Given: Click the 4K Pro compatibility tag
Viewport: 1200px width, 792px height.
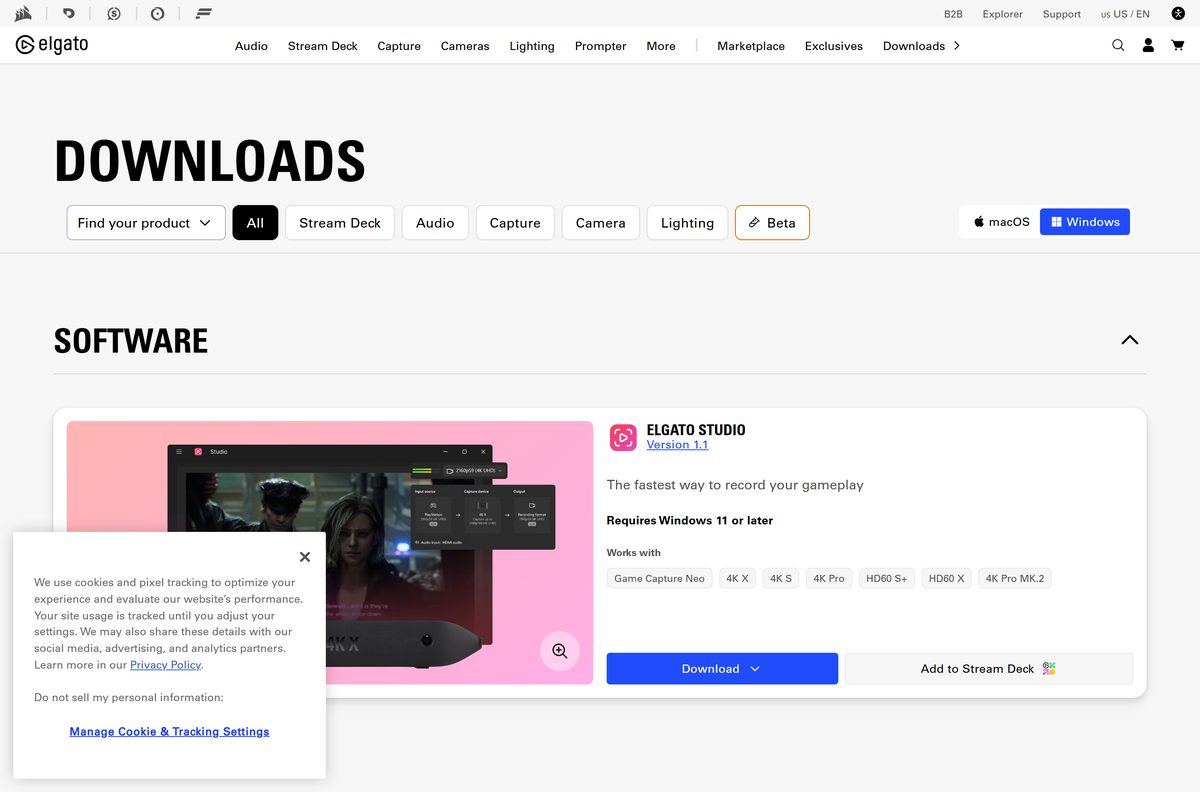Looking at the screenshot, I should 829,579.
